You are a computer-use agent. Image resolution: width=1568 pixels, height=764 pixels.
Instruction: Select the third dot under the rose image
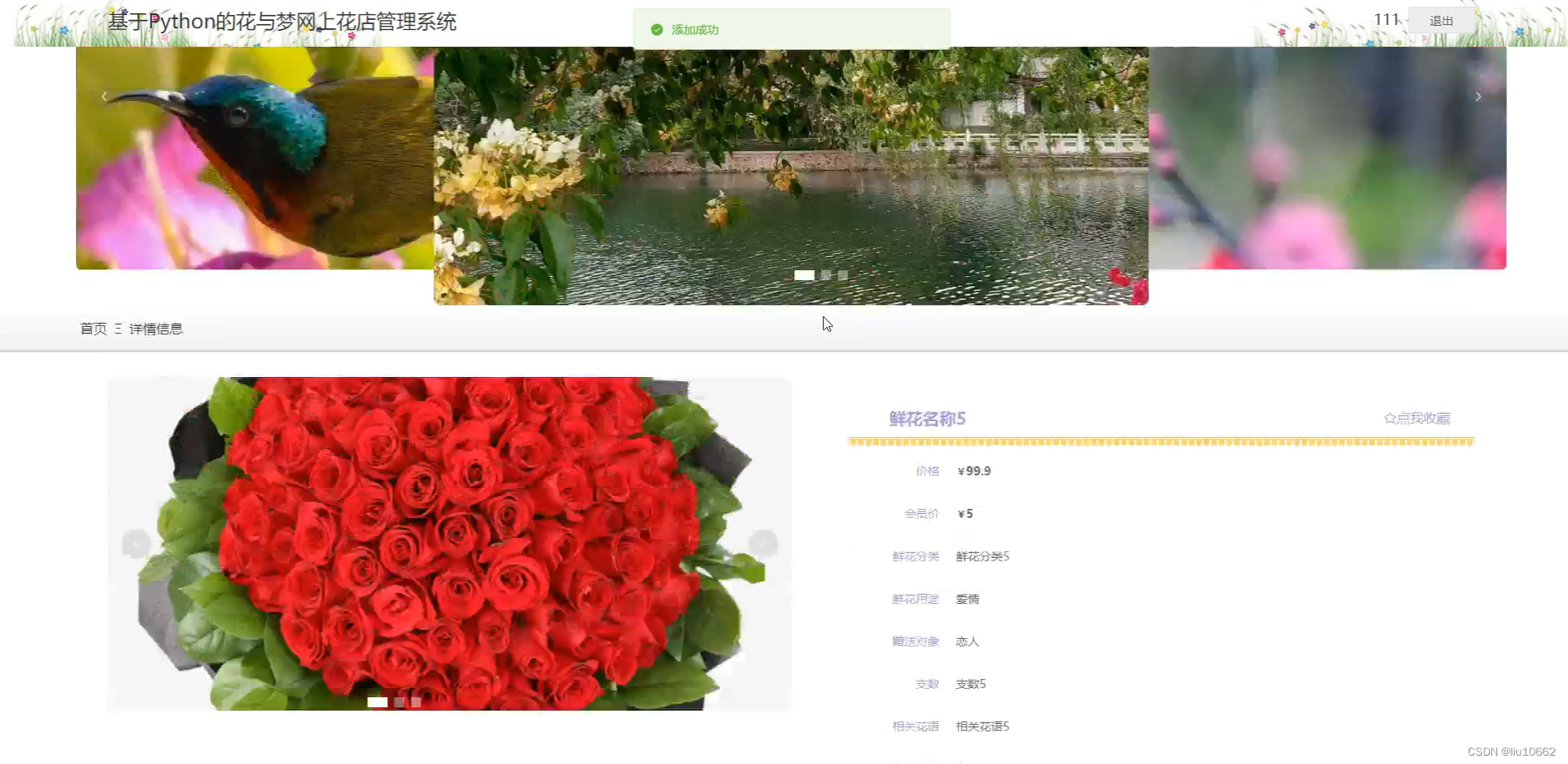(x=416, y=702)
